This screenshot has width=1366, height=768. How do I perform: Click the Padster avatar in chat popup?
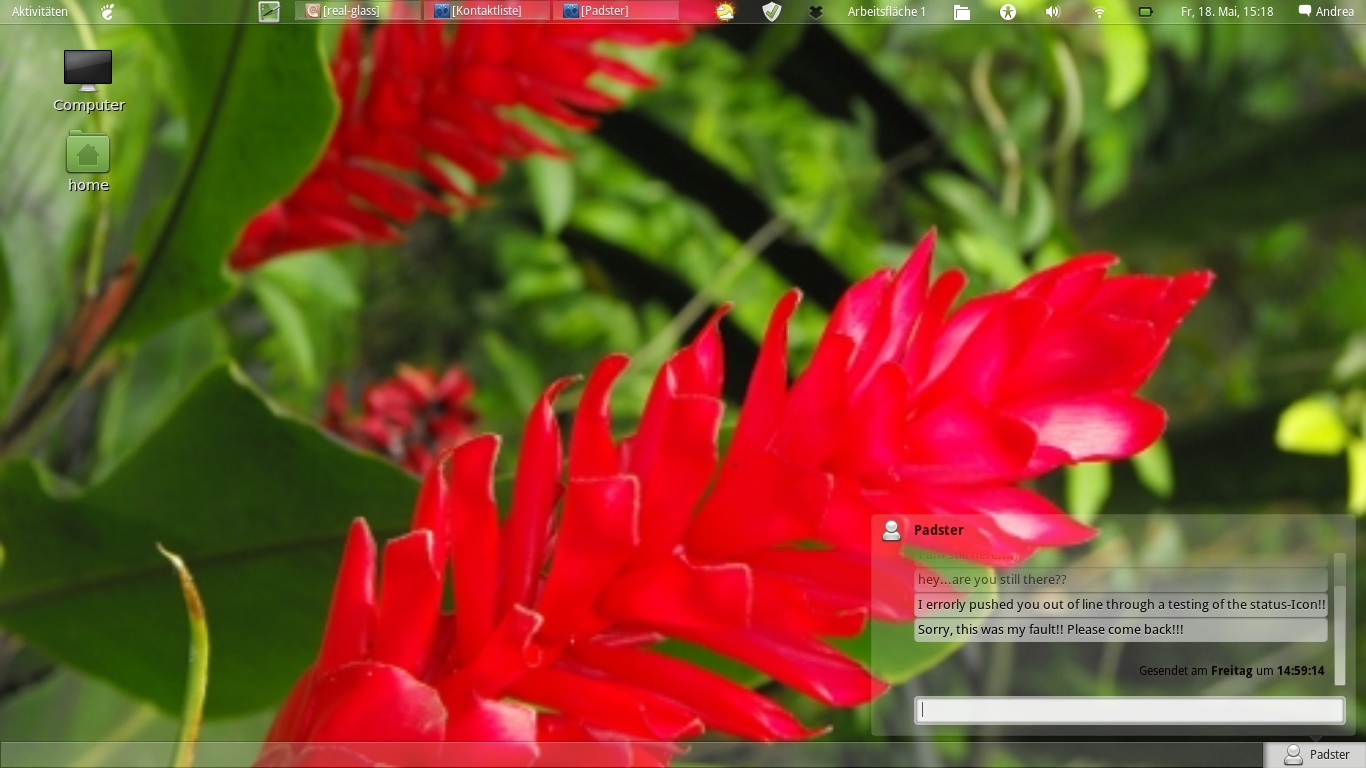(x=891, y=530)
